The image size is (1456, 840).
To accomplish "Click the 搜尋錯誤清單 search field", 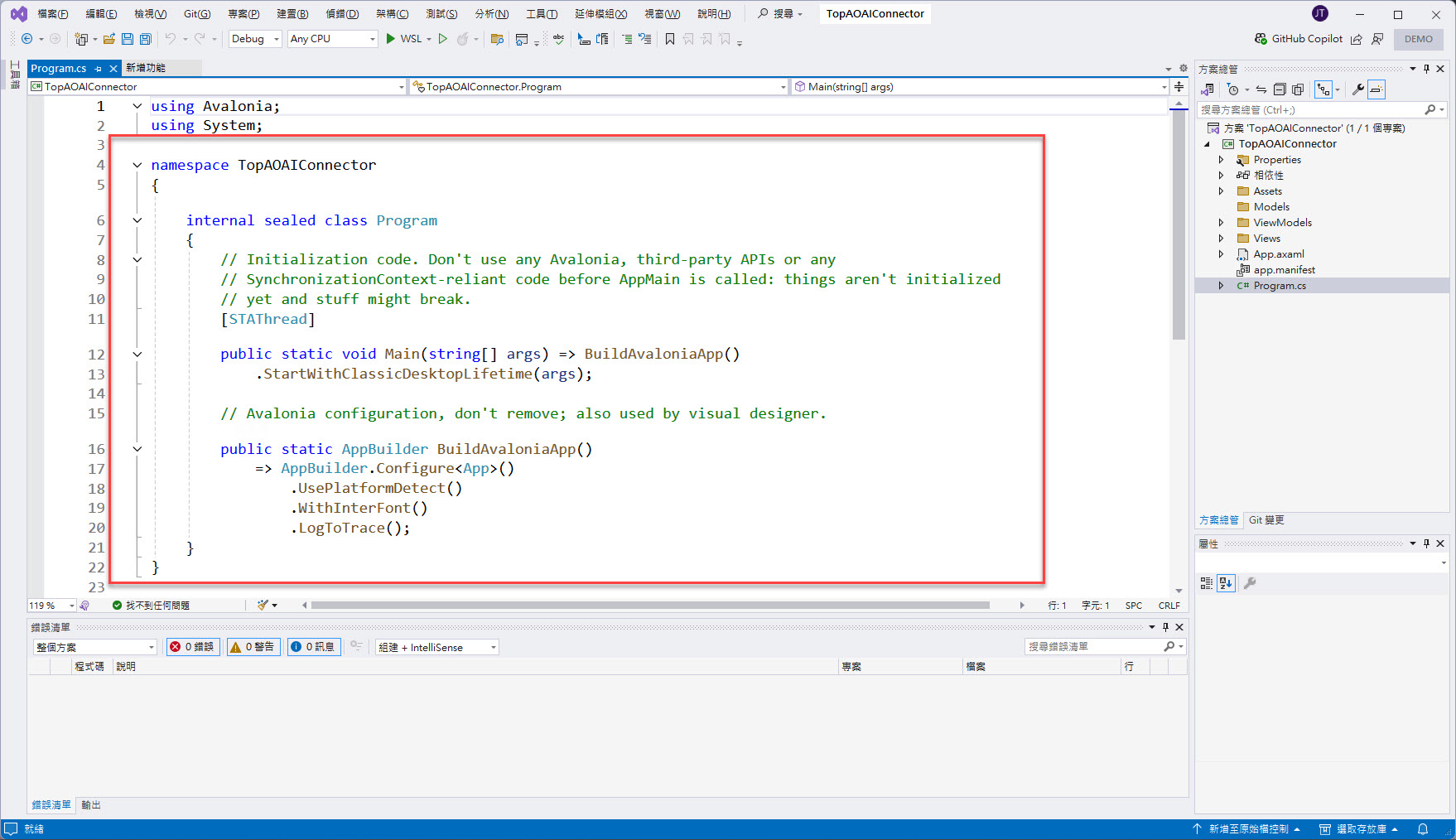I will click(1105, 647).
